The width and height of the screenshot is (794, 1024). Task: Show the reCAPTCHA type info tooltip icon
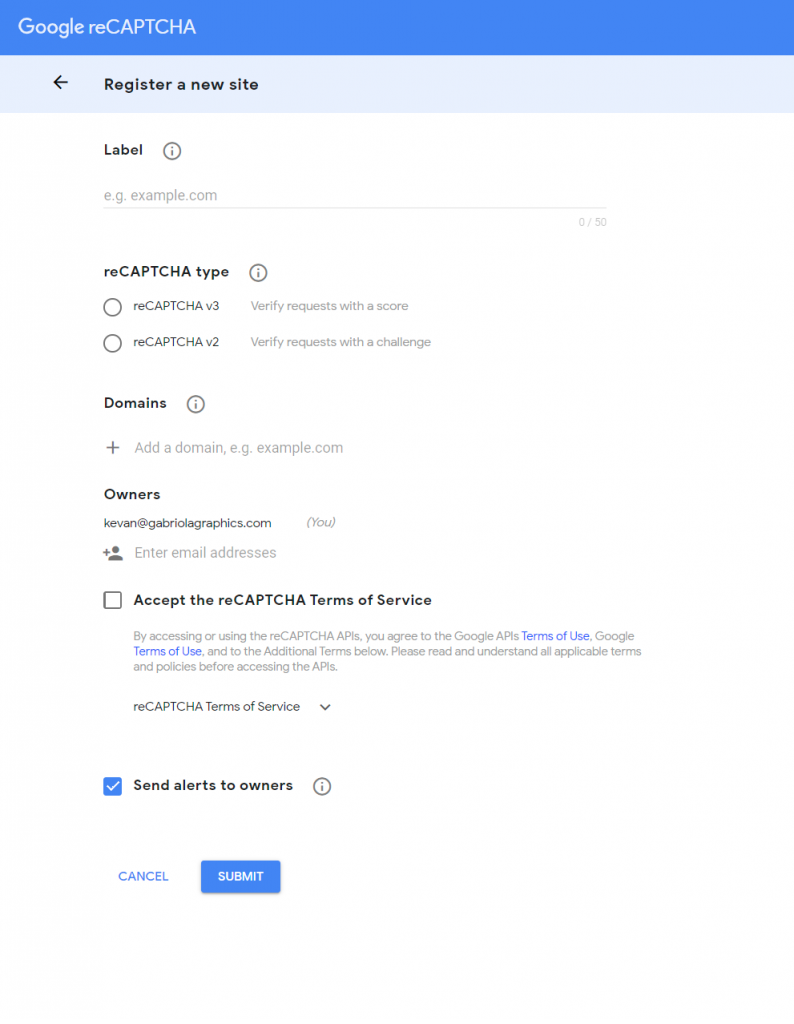coord(258,272)
